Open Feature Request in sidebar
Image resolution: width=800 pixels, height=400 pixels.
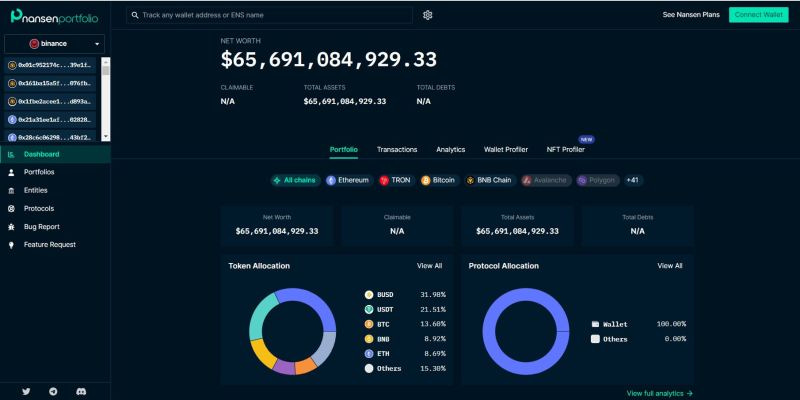[x=55, y=245]
